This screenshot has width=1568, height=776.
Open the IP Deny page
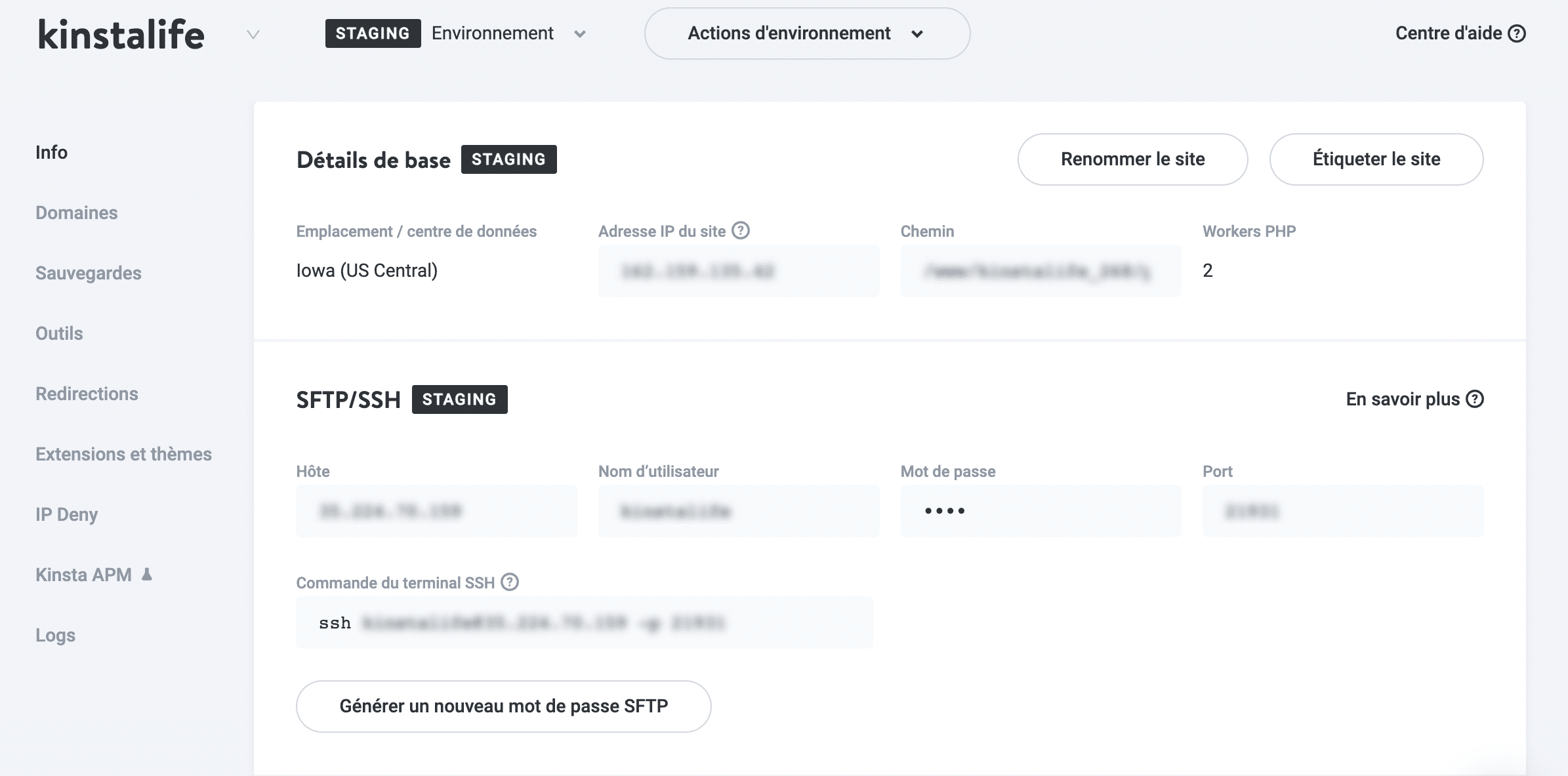click(67, 514)
